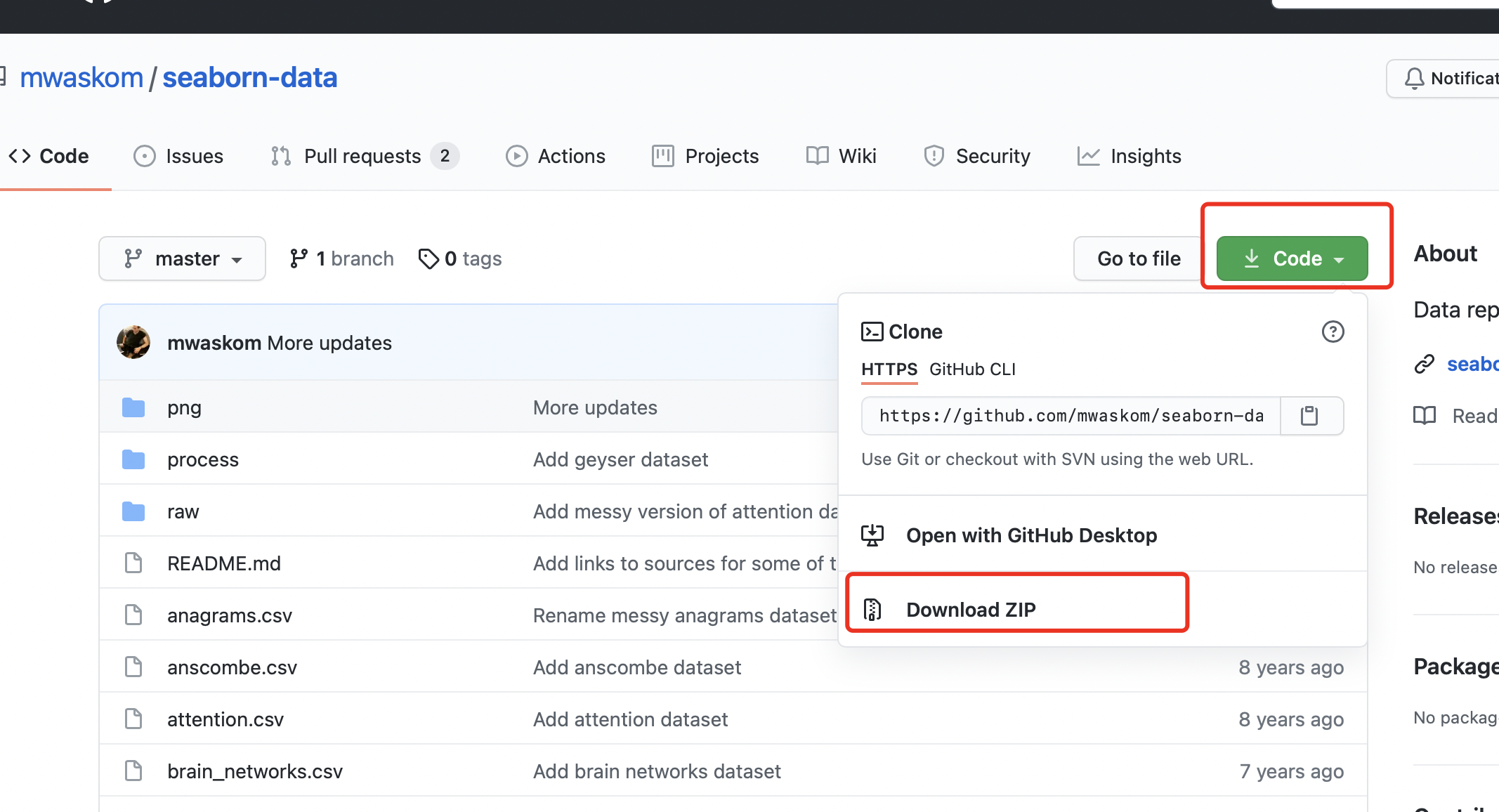Open the raw folder
1499x812 pixels.
click(x=183, y=511)
